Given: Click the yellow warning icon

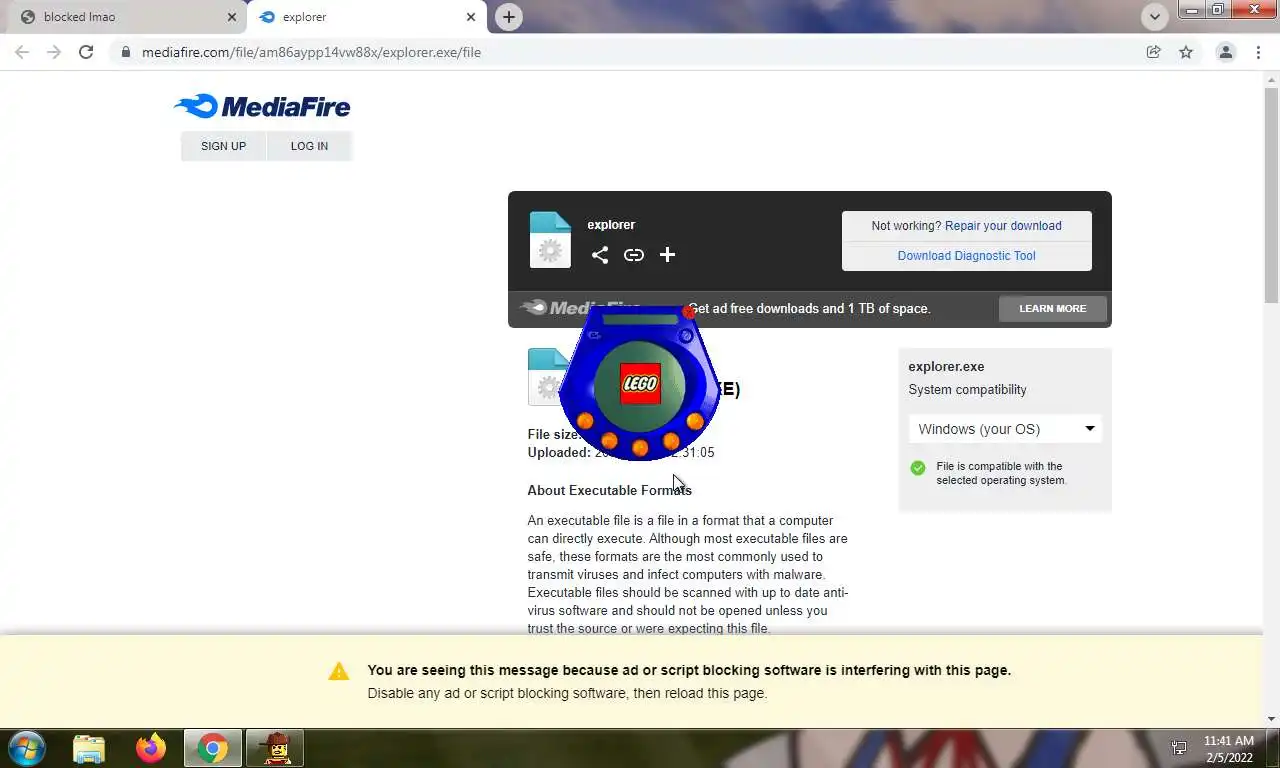Looking at the screenshot, I should point(339,671).
